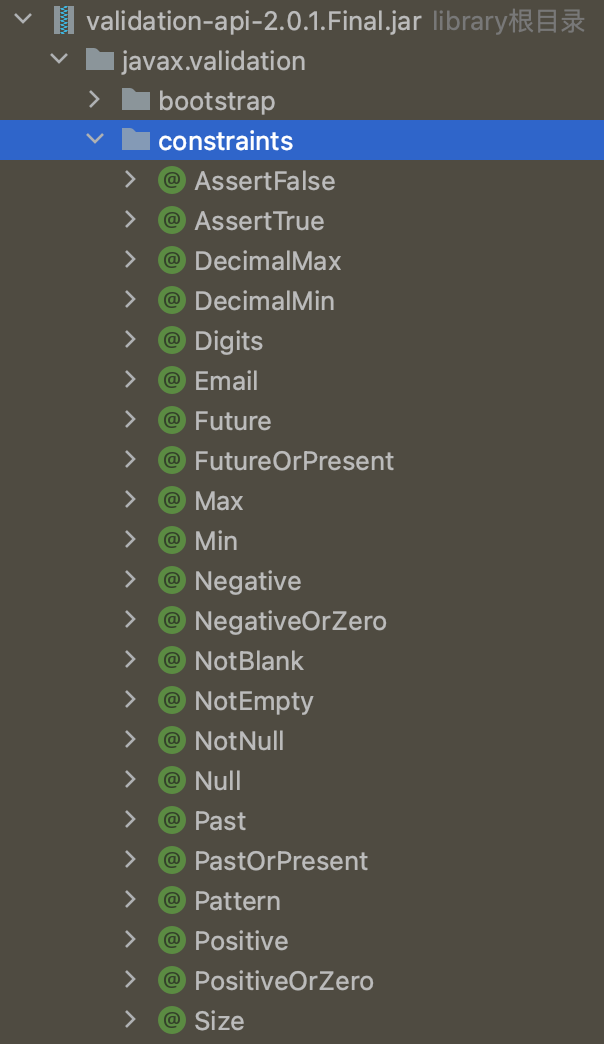
Task: Select the PositiveOrZero annotation class
Action: pyautogui.click(x=284, y=981)
